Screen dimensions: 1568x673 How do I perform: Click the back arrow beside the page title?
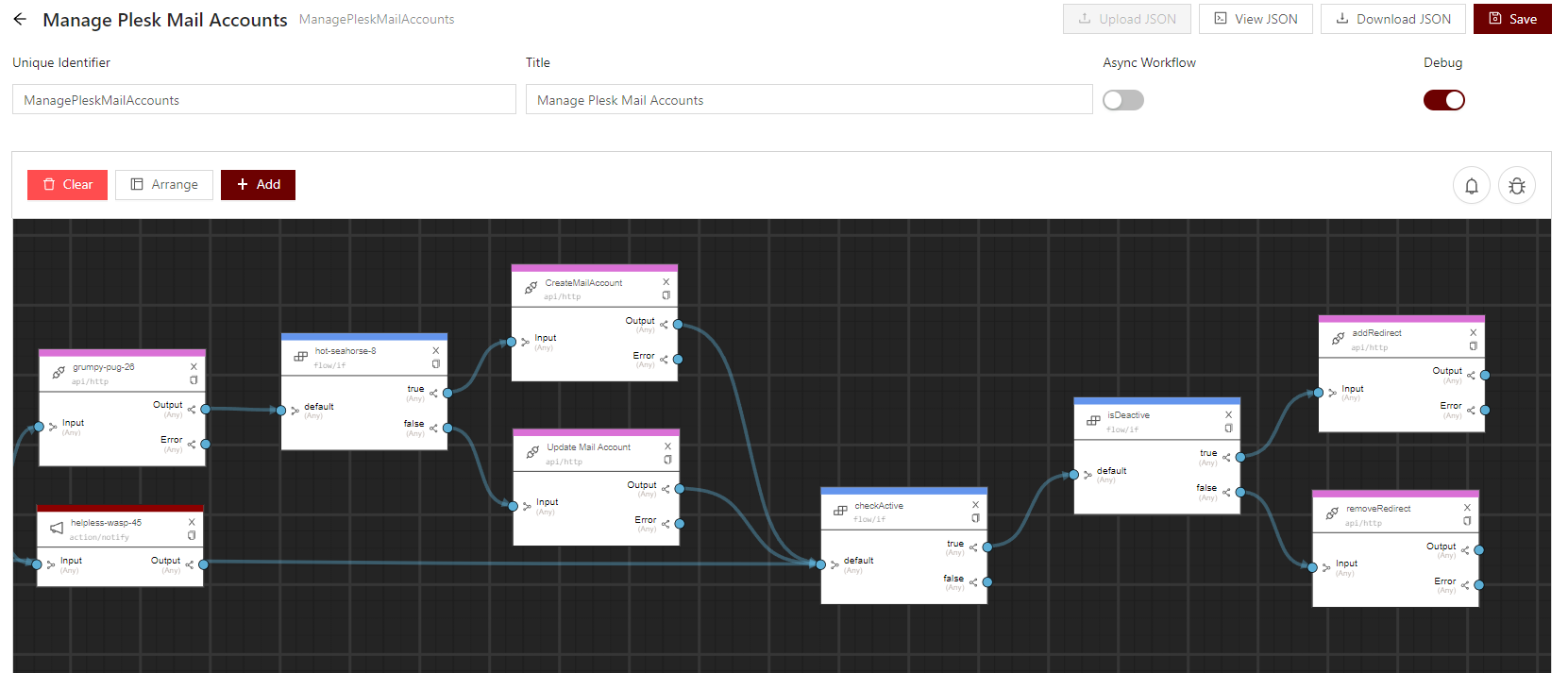coord(20,19)
